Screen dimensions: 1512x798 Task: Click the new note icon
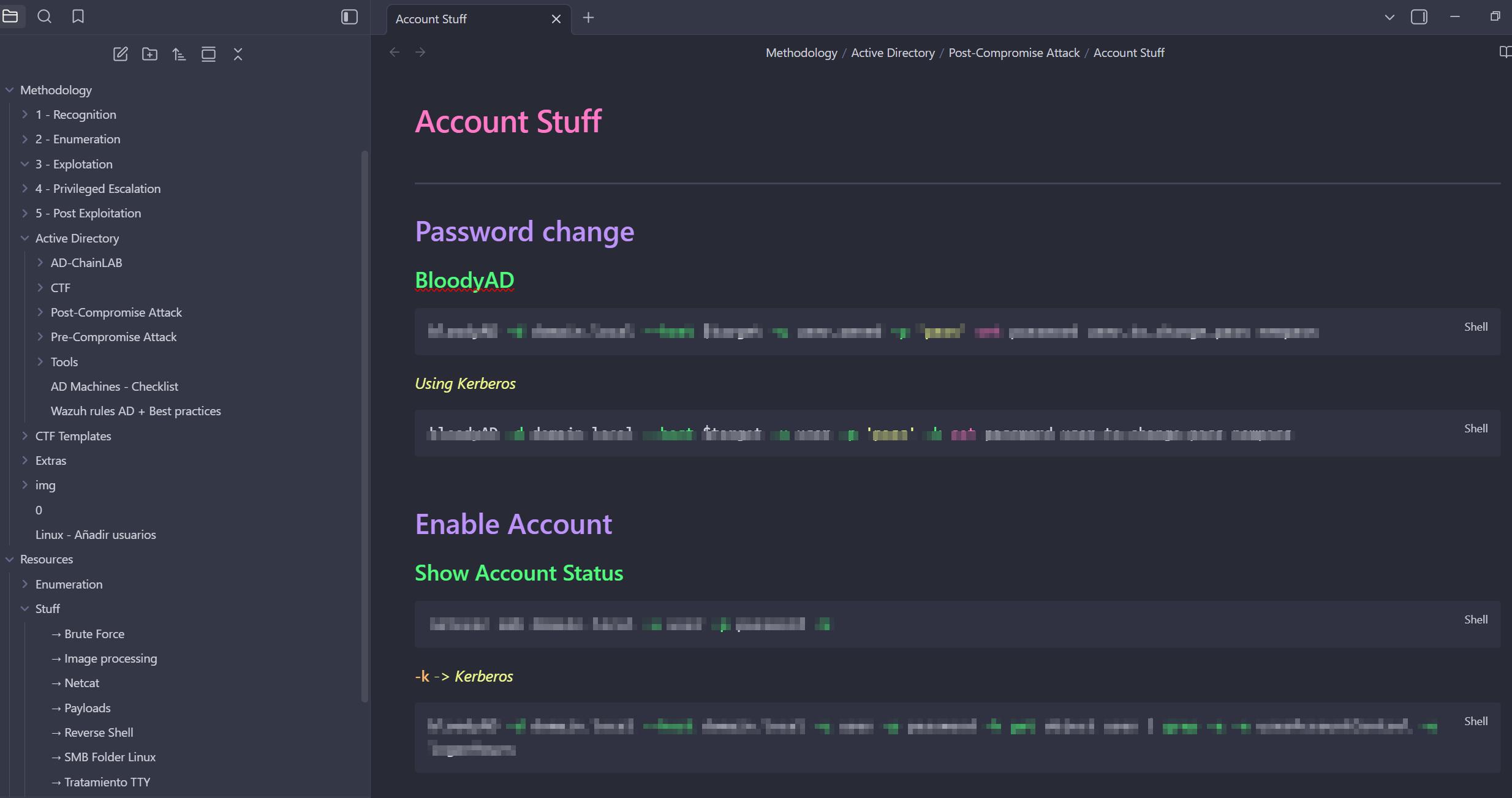tap(121, 55)
